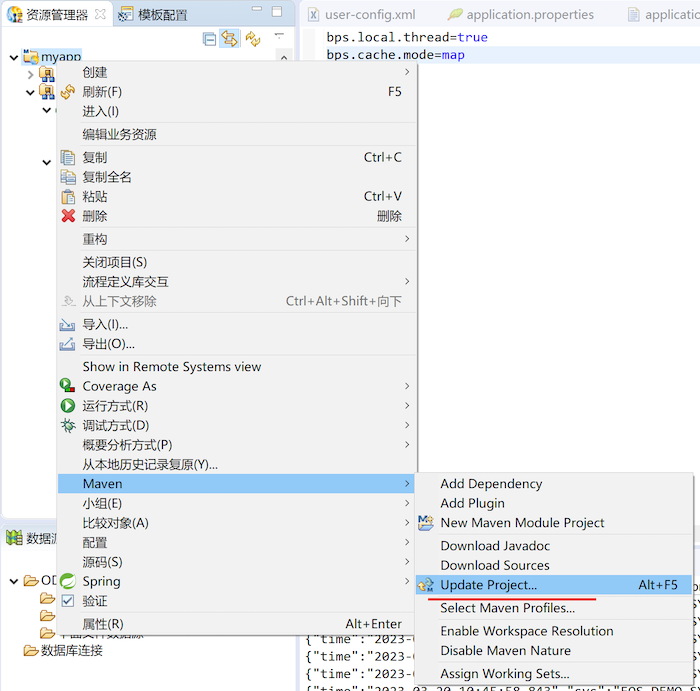Click the Coverage As icon

coord(68,386)
